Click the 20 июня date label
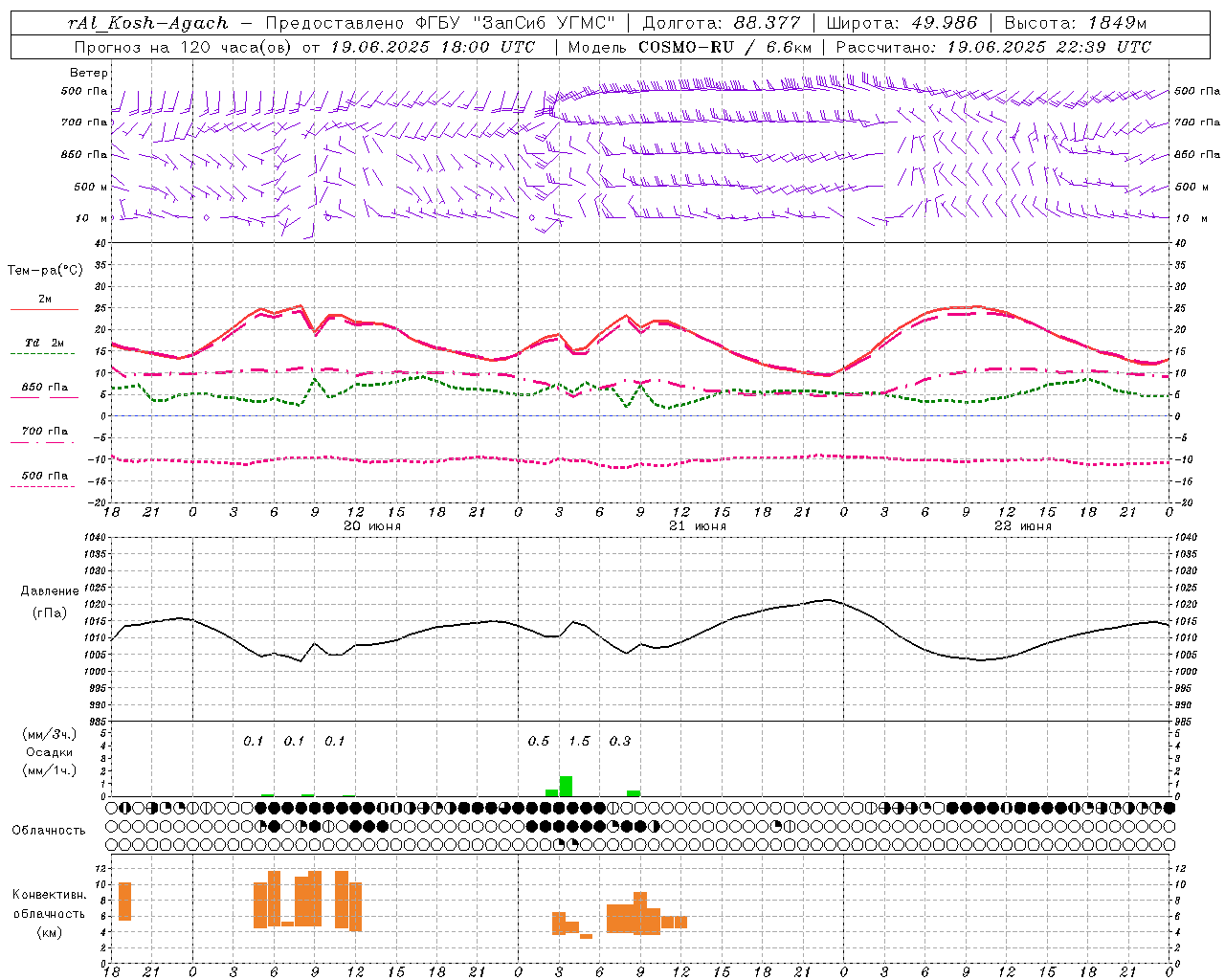 [x=371, y=525]
